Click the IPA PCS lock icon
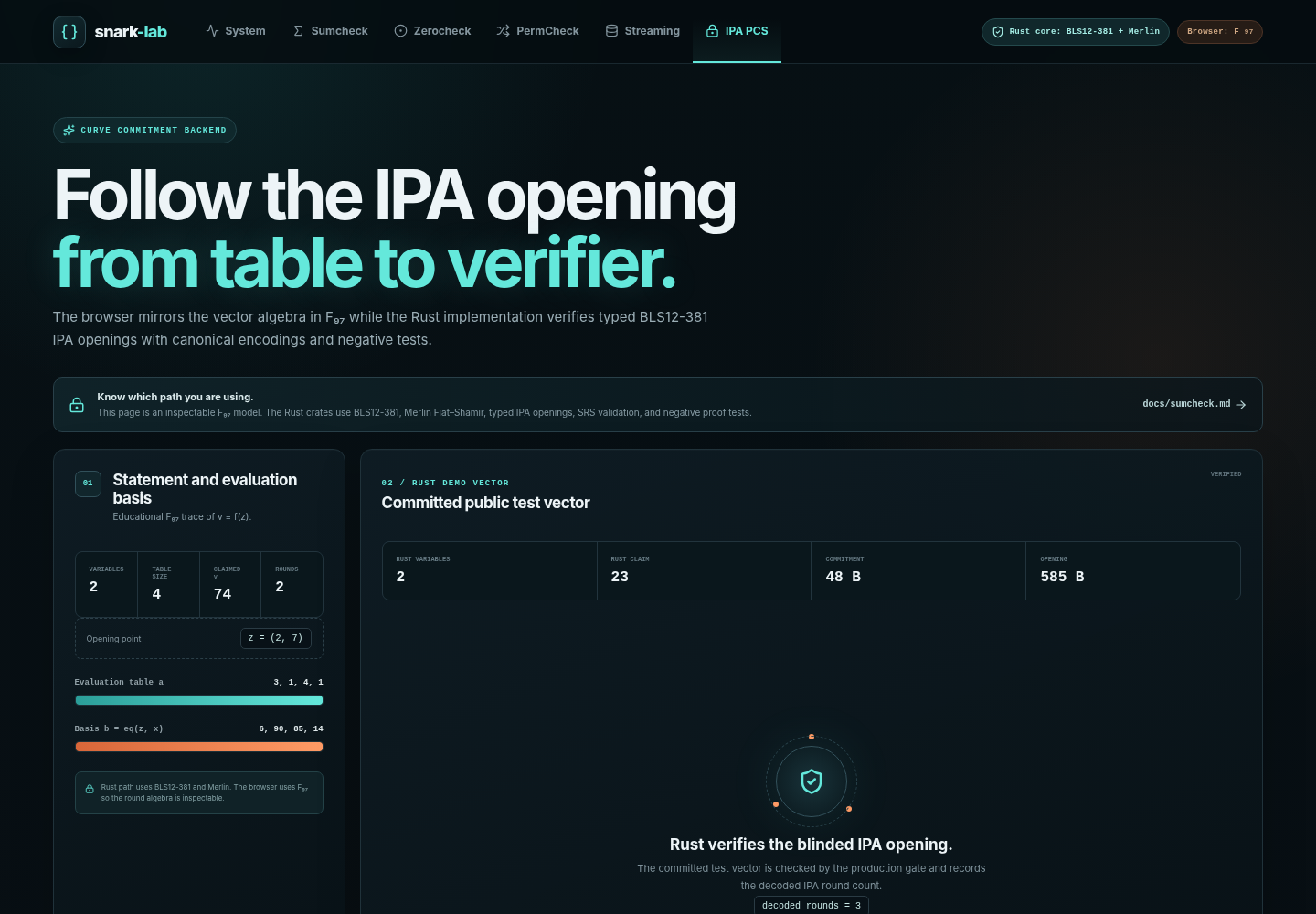 (x=712, y=31)
